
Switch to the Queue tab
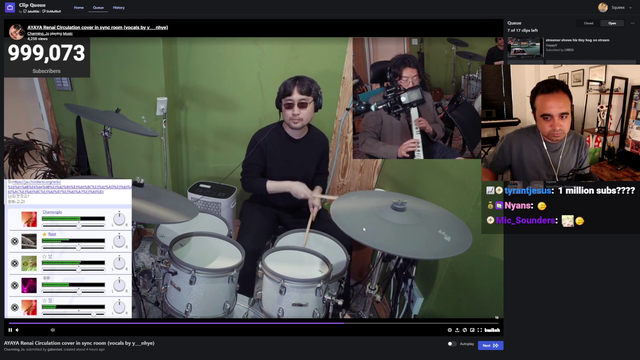tap(98, 8)
